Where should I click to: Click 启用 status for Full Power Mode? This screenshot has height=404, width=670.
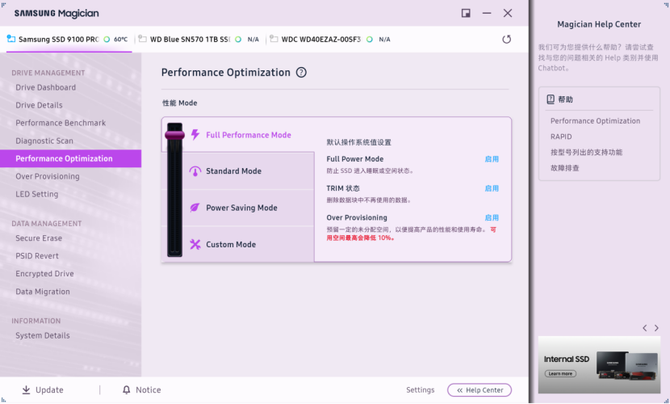point(492,159)
